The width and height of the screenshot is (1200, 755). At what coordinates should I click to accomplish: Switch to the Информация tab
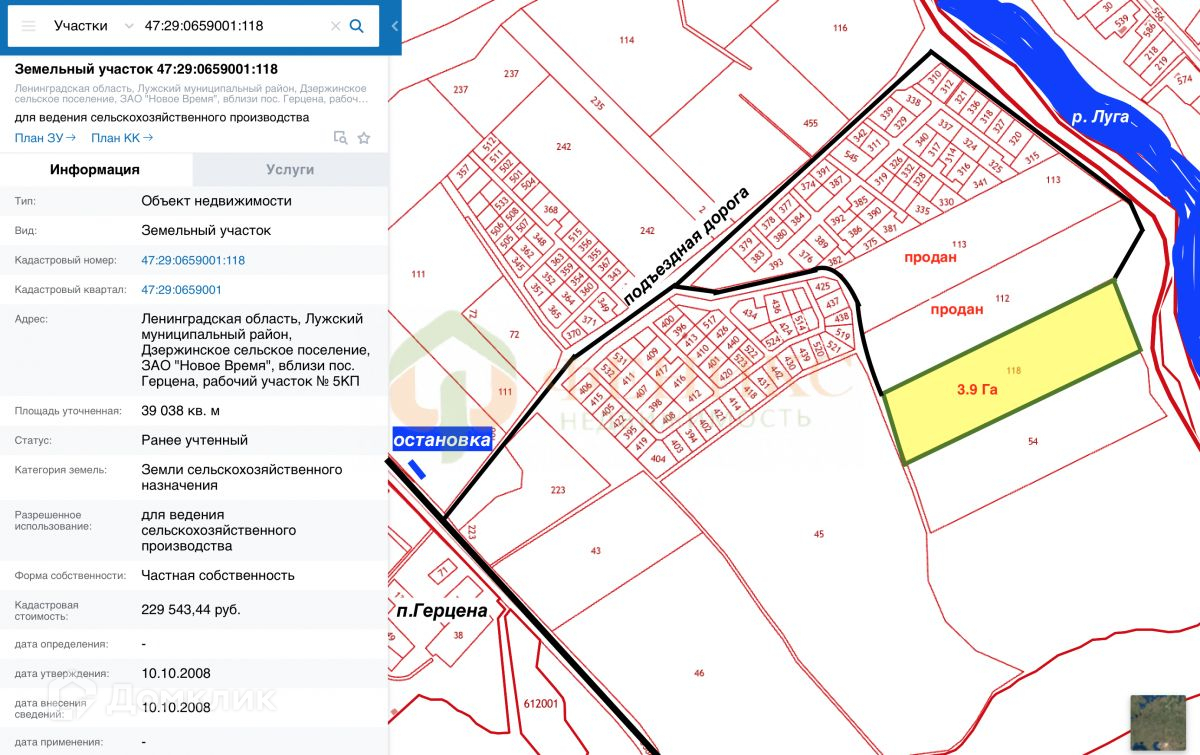pyautogui.click(x=95, y=170)
